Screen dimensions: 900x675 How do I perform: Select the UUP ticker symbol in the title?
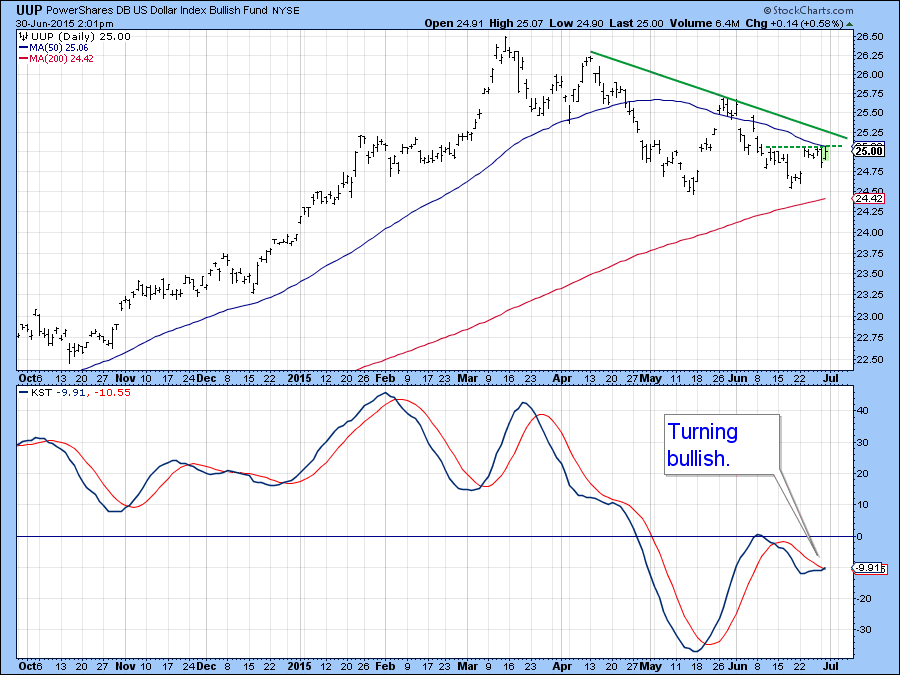coord(29,10)
